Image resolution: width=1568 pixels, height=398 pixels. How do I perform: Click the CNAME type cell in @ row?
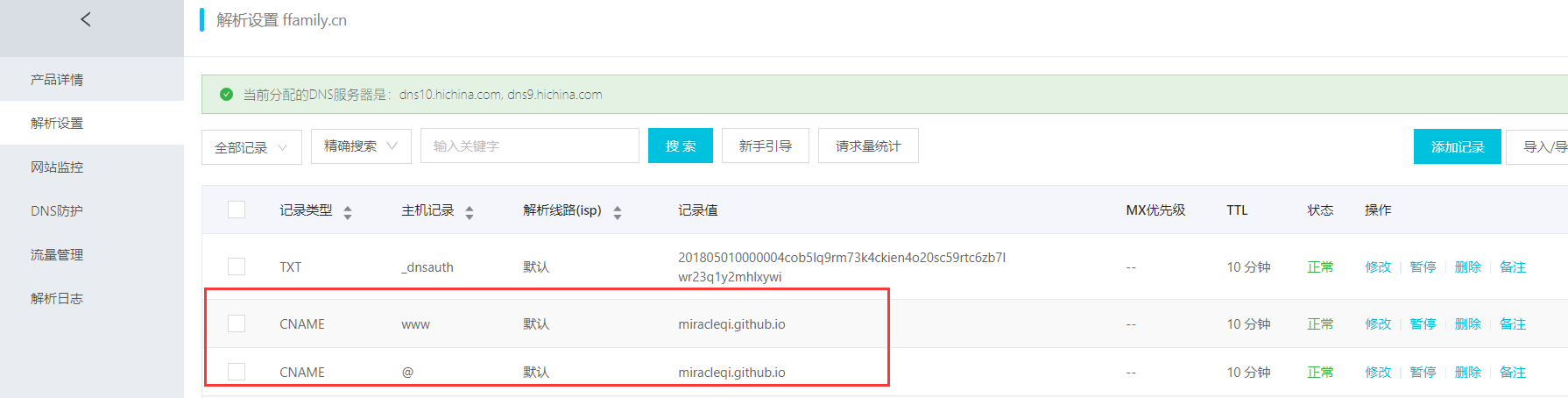point(302,373)
